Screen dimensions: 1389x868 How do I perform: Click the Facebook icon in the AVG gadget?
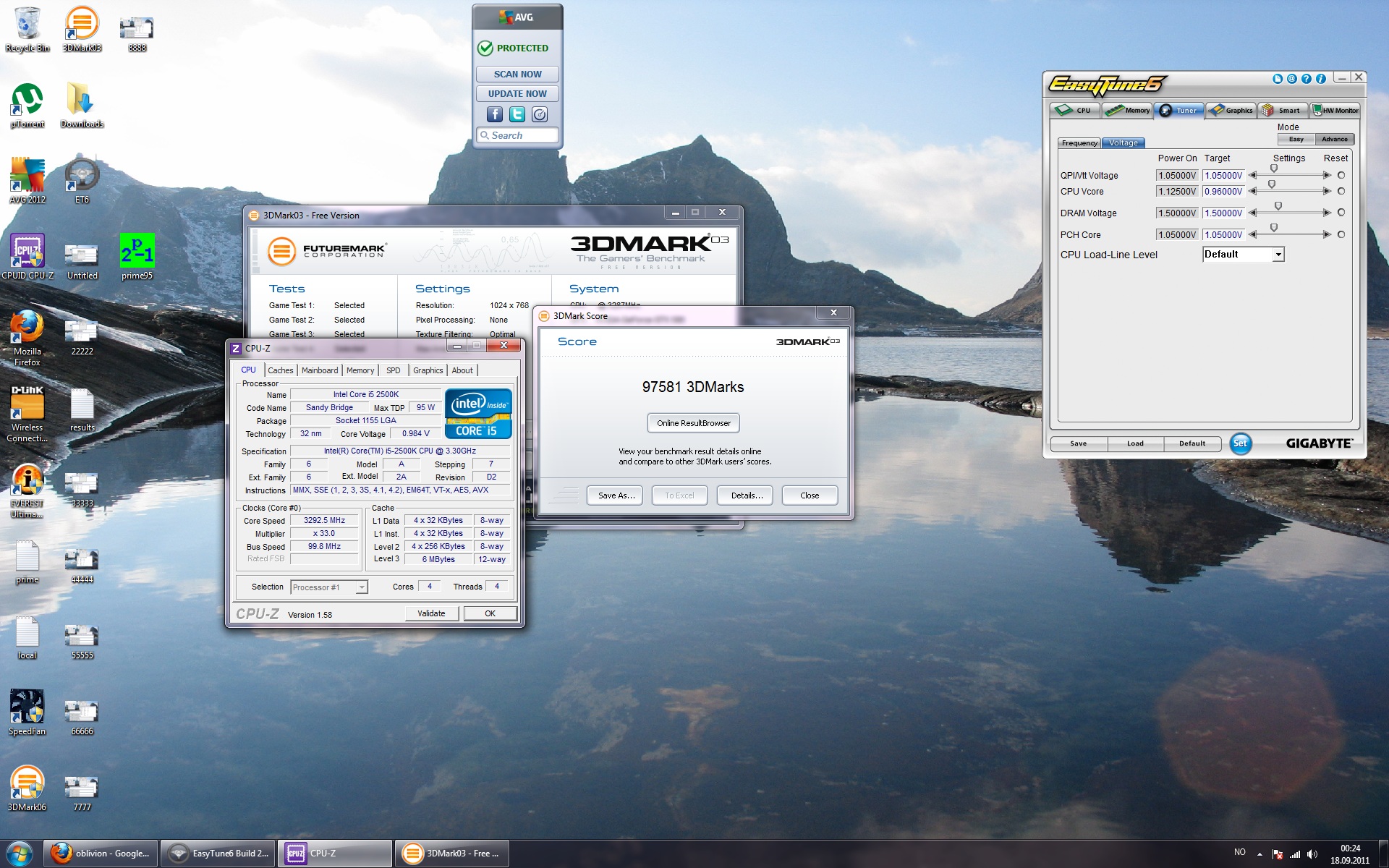495,114
